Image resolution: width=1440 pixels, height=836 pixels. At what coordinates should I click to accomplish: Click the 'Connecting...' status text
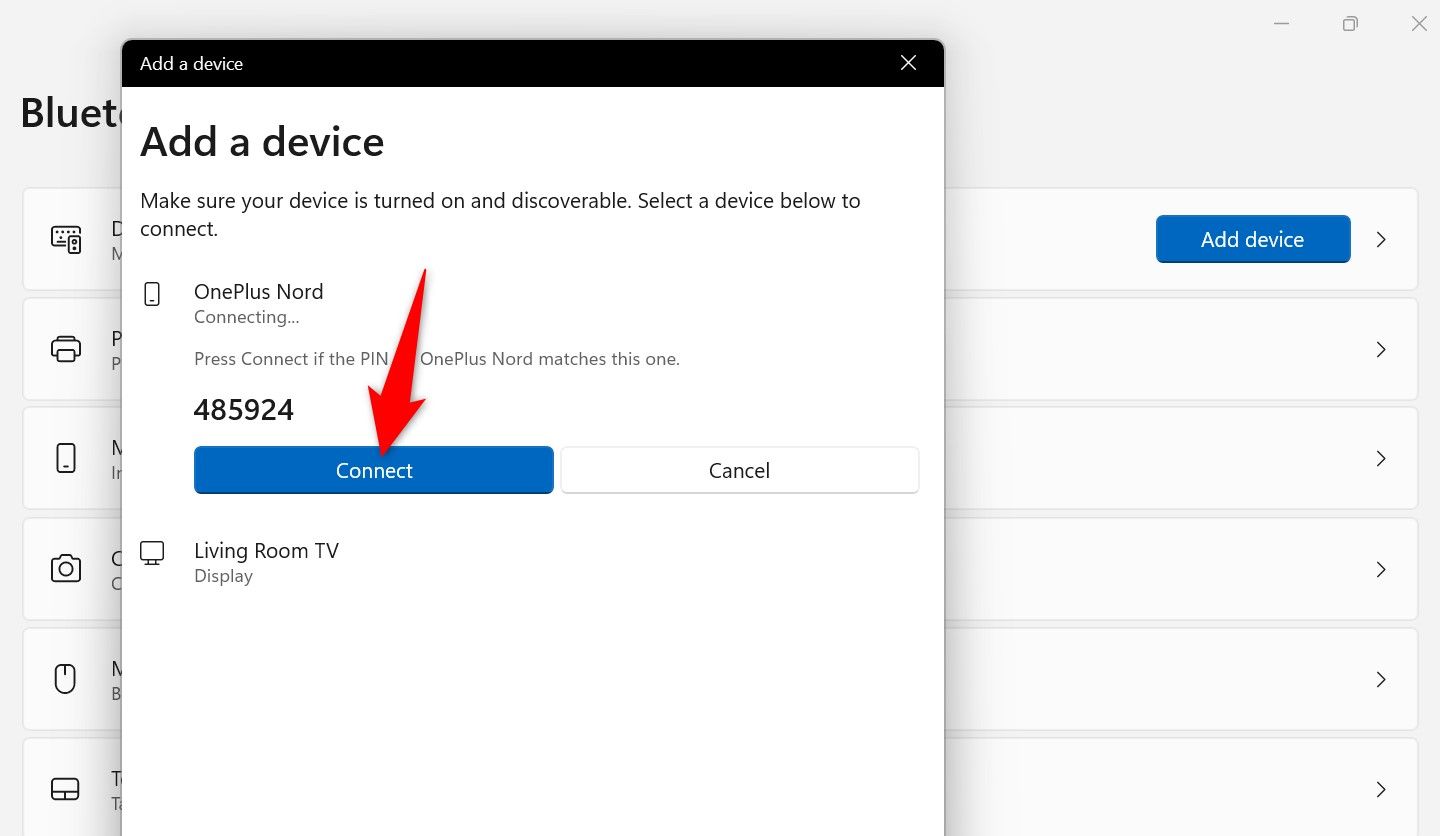pos(247,317)
